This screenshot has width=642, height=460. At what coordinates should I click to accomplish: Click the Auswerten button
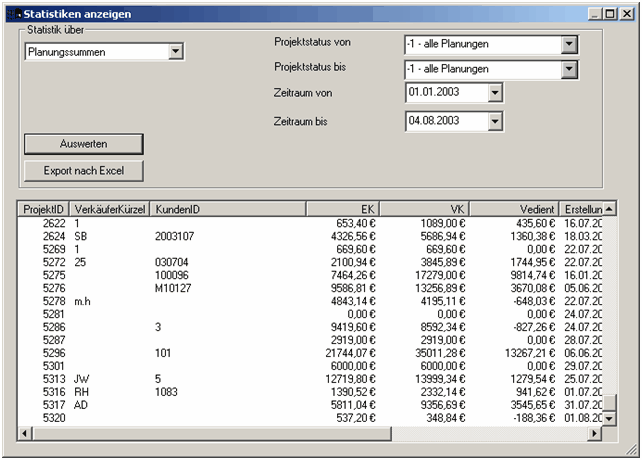click(x=83, y=144)
